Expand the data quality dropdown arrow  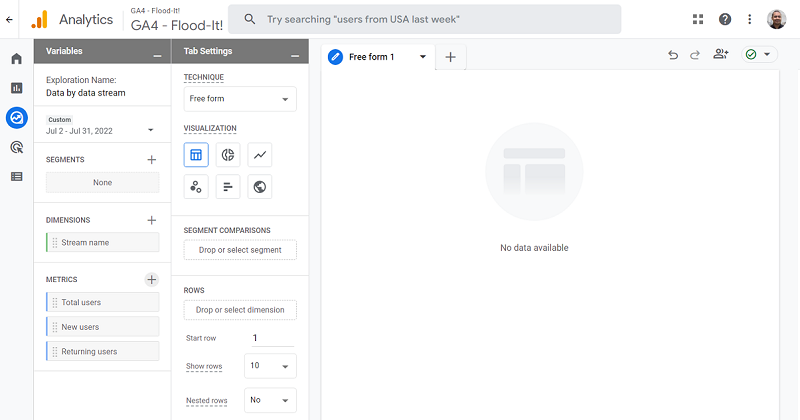(767, 55)
